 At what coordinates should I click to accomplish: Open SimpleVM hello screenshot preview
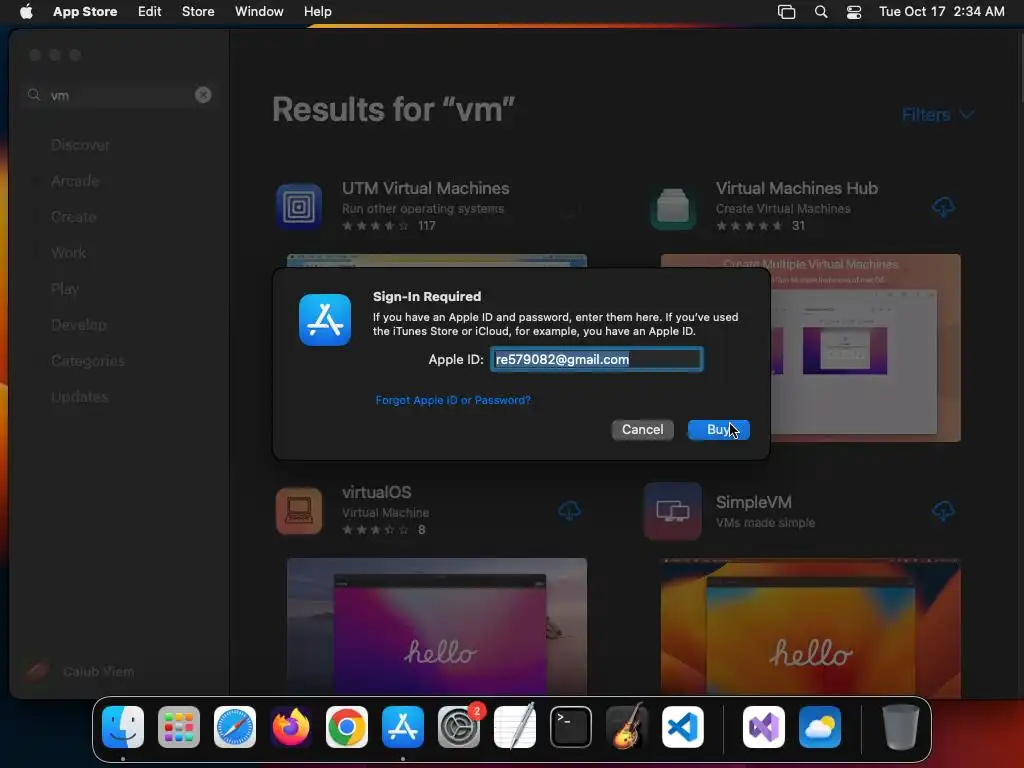click(x=810, y=626)
